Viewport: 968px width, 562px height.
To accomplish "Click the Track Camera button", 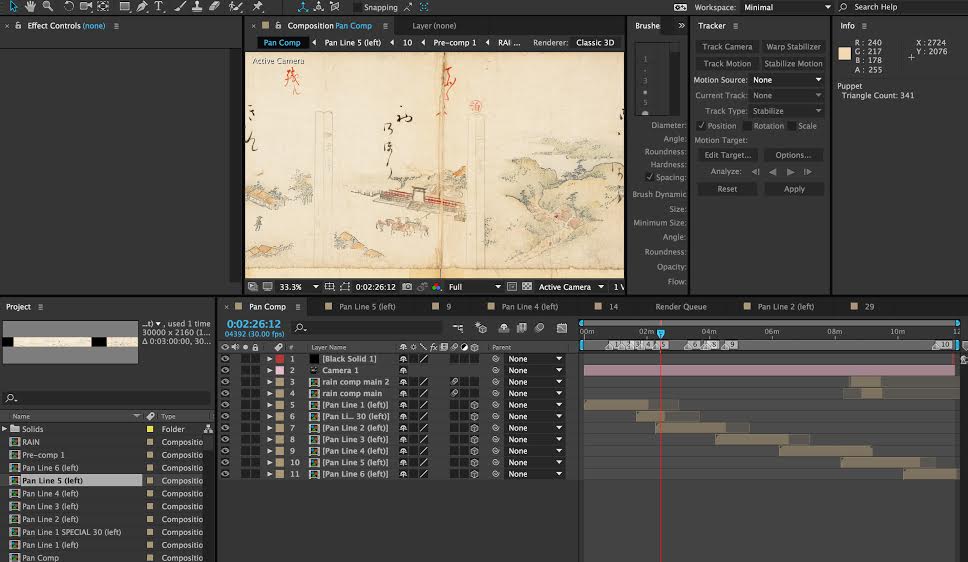I will [727, 47].
